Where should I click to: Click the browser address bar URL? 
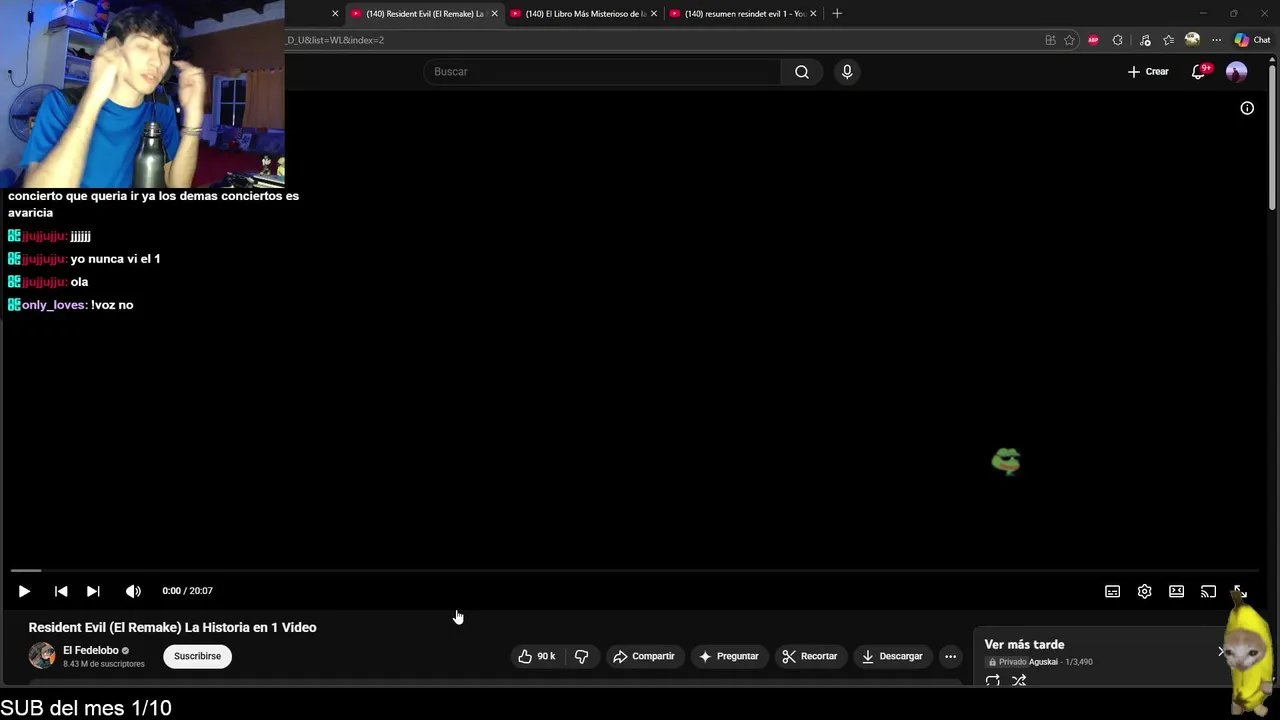click(x=335, y=40)
